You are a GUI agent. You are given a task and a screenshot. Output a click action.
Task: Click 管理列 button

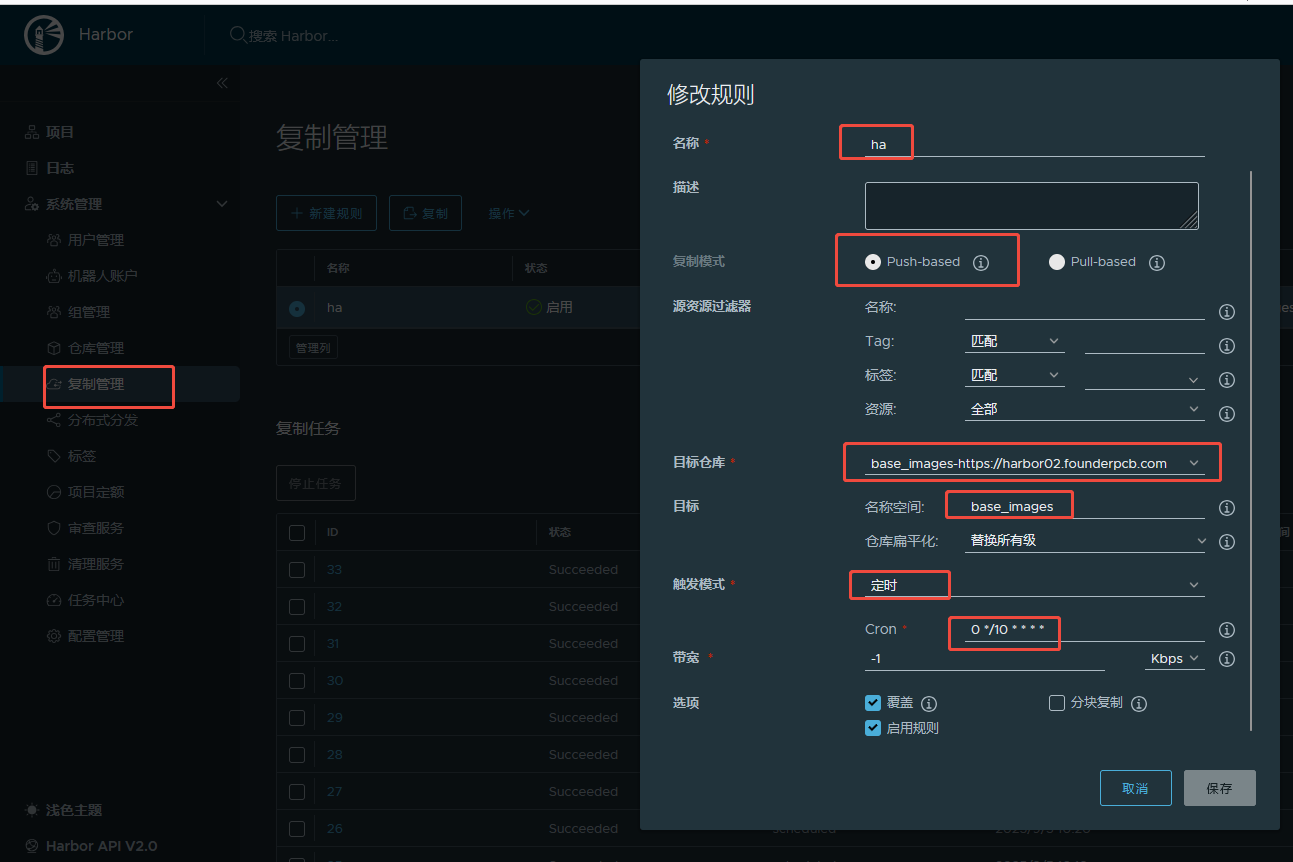(x=313, y=347)
